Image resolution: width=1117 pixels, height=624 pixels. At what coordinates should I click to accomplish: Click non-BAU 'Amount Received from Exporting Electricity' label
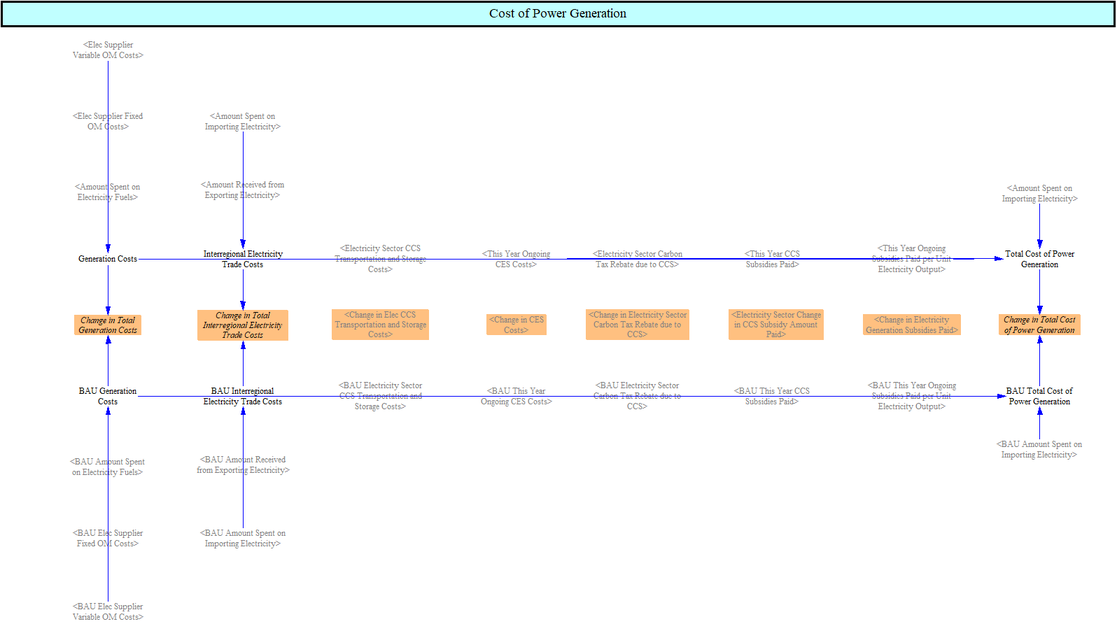242,190
